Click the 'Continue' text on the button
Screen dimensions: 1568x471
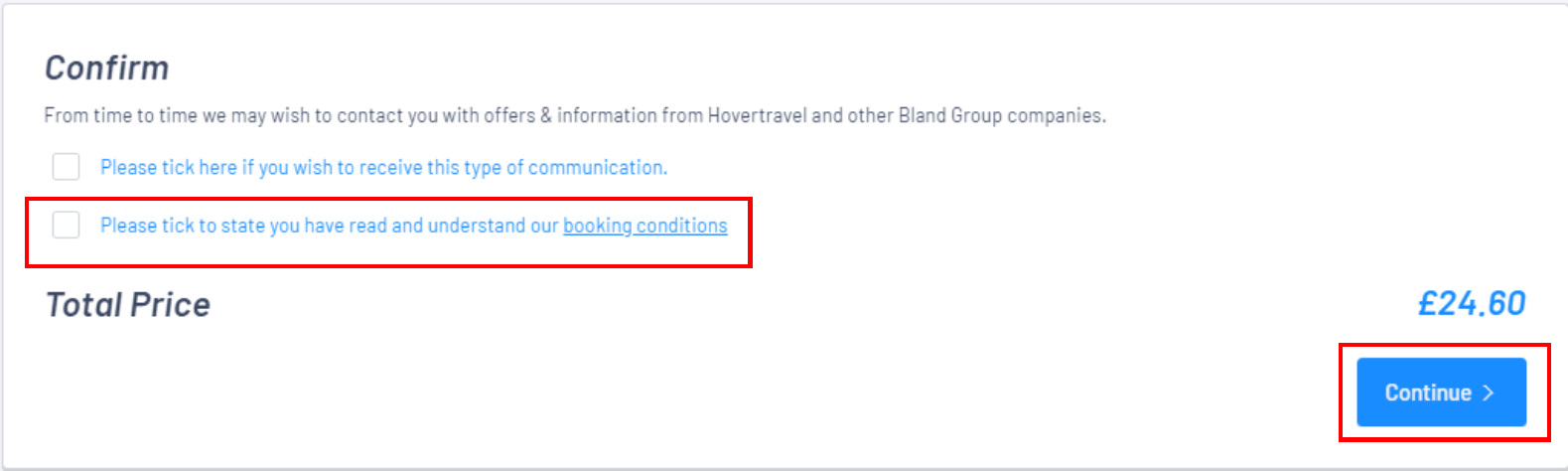coord(1428,392)
